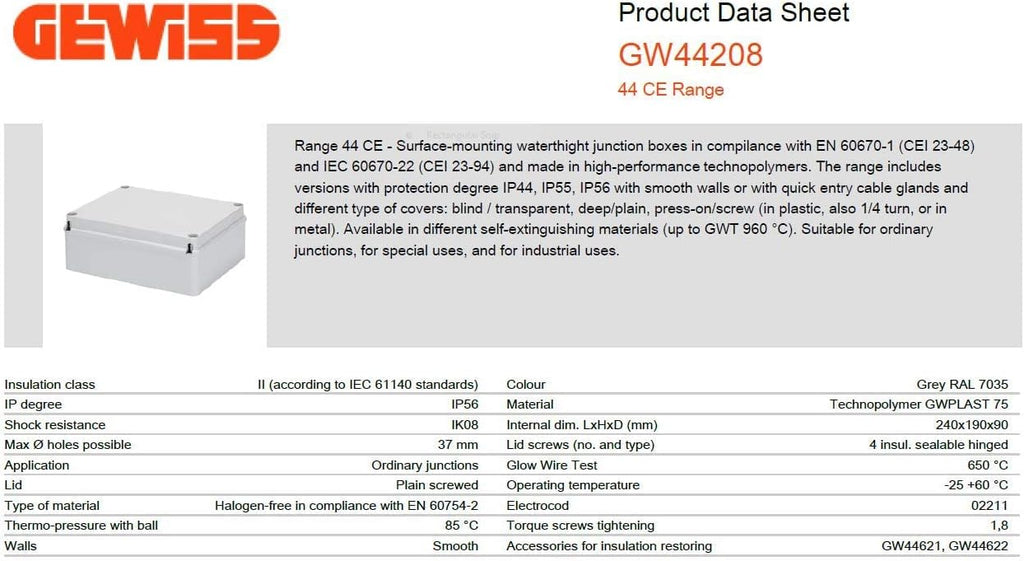
Task: Click the Glow Wire Test label
Action: pyautogui.click(x=552, y=465)
